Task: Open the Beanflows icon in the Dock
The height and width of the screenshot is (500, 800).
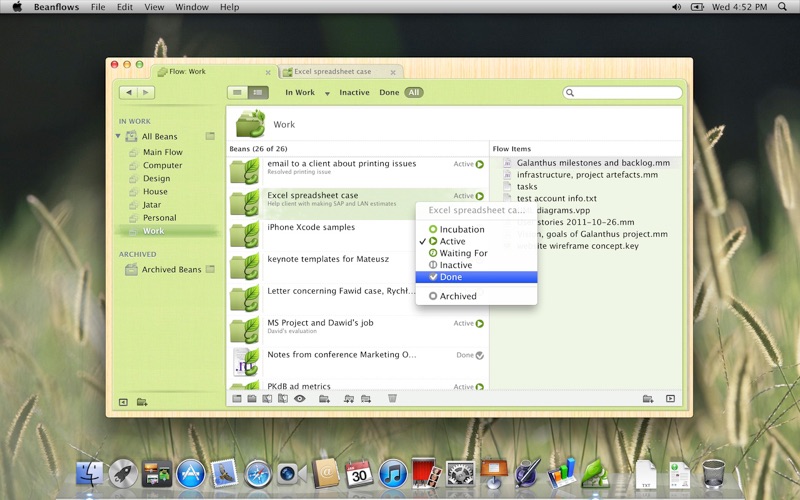Action: (x=594, y=473)
